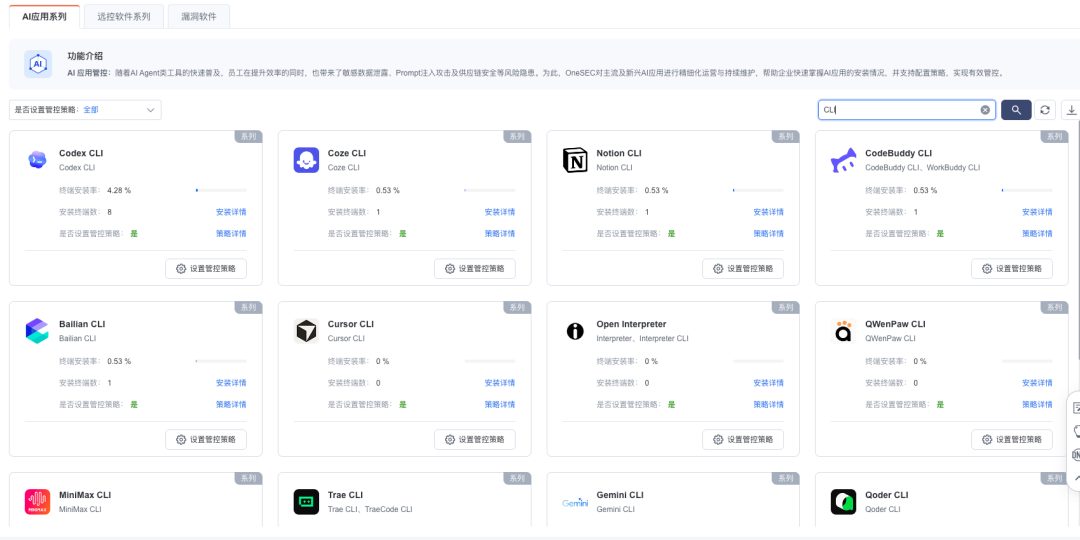Click the CodeBuddy CLI mascot icon
This screenshot has width=1080, height=540.
pyautogui.click(x=844, y=160)
